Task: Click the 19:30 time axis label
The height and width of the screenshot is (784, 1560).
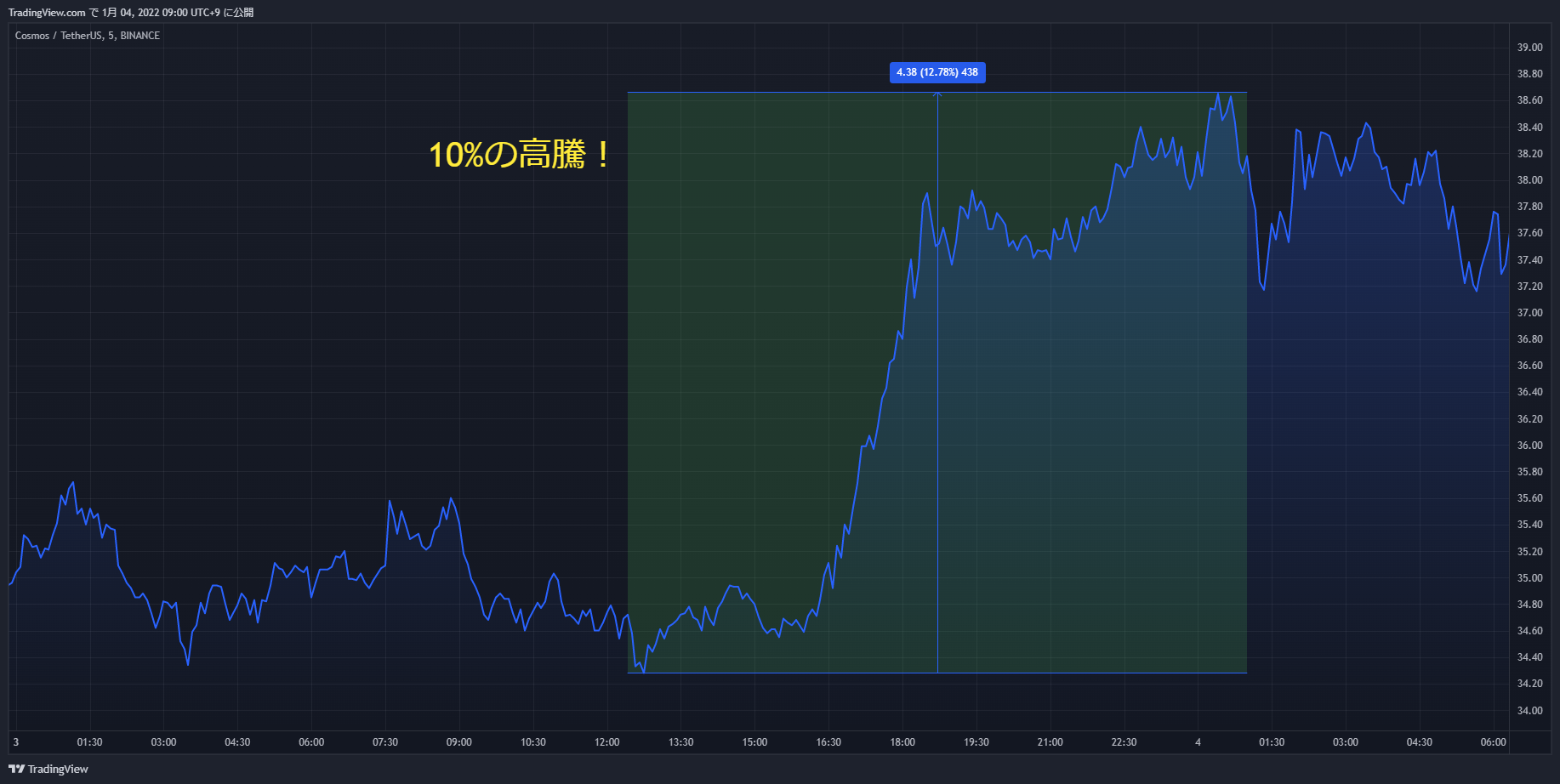Action: coord(976,742)
